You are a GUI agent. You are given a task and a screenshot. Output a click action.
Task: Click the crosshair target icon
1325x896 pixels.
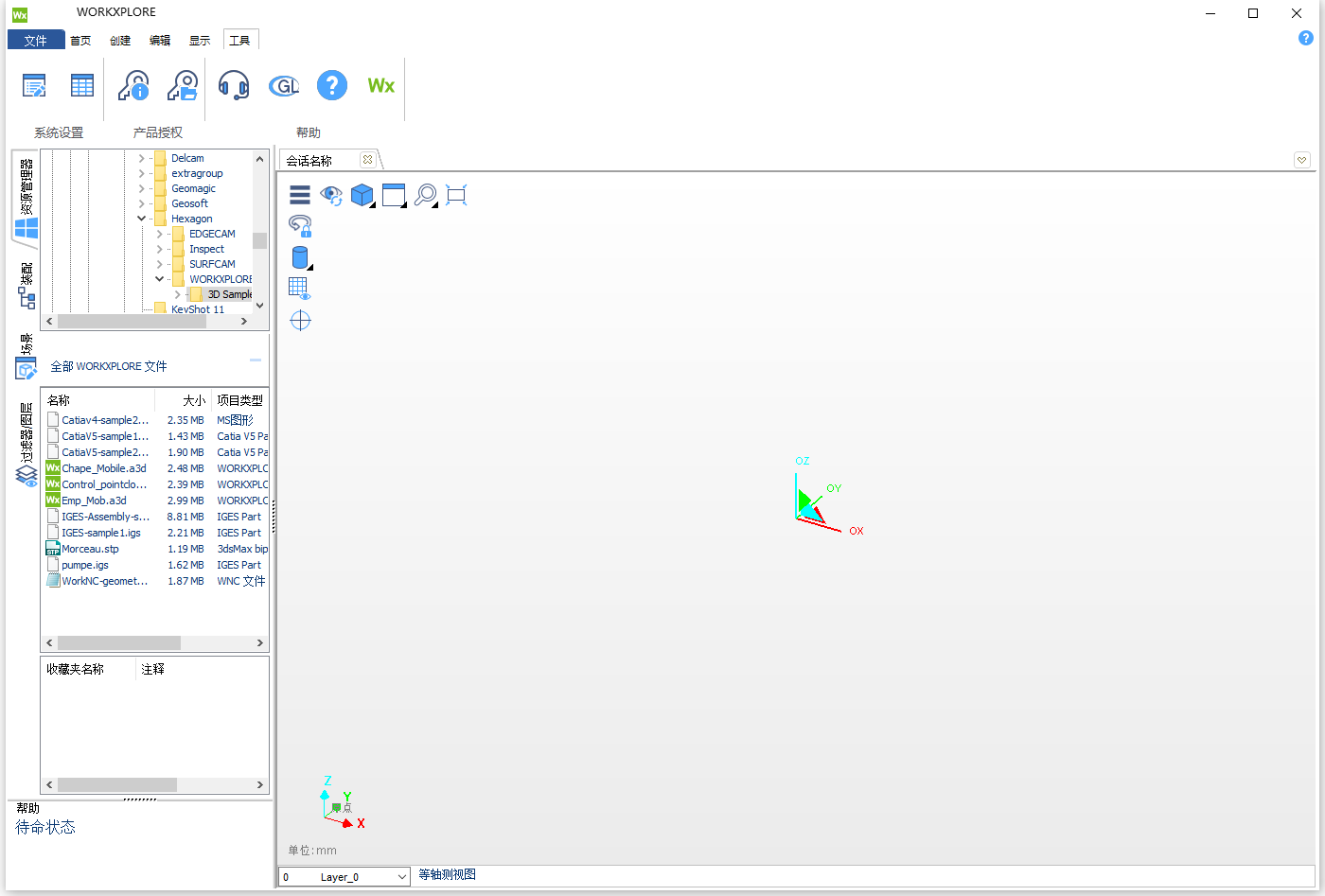pos(300,321)
